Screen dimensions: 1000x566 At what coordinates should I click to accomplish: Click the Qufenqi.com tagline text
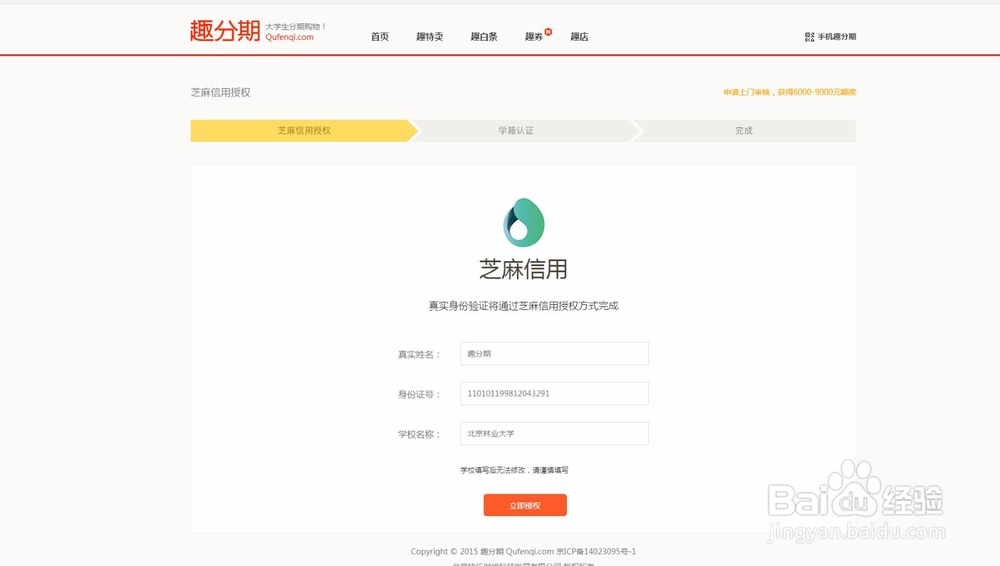pos(290,38)
